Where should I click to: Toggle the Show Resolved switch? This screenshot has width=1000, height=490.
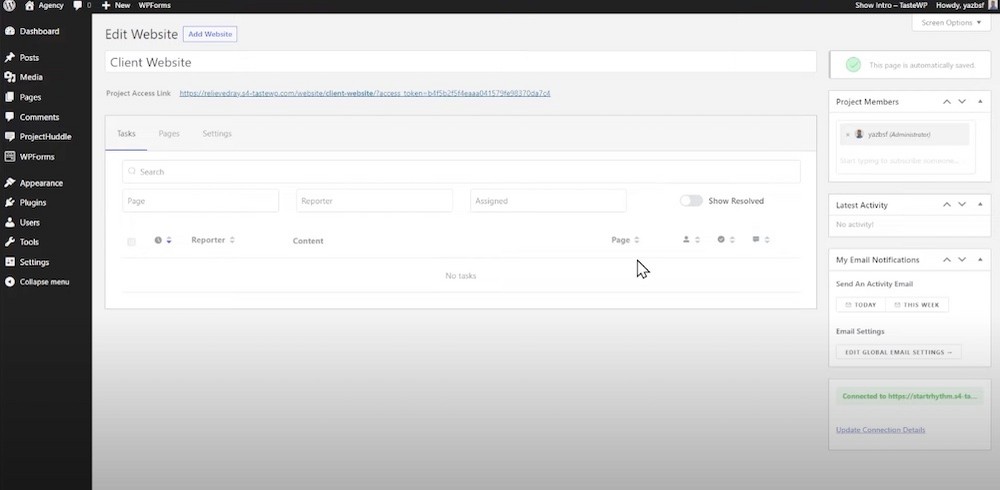click(691, 201)
